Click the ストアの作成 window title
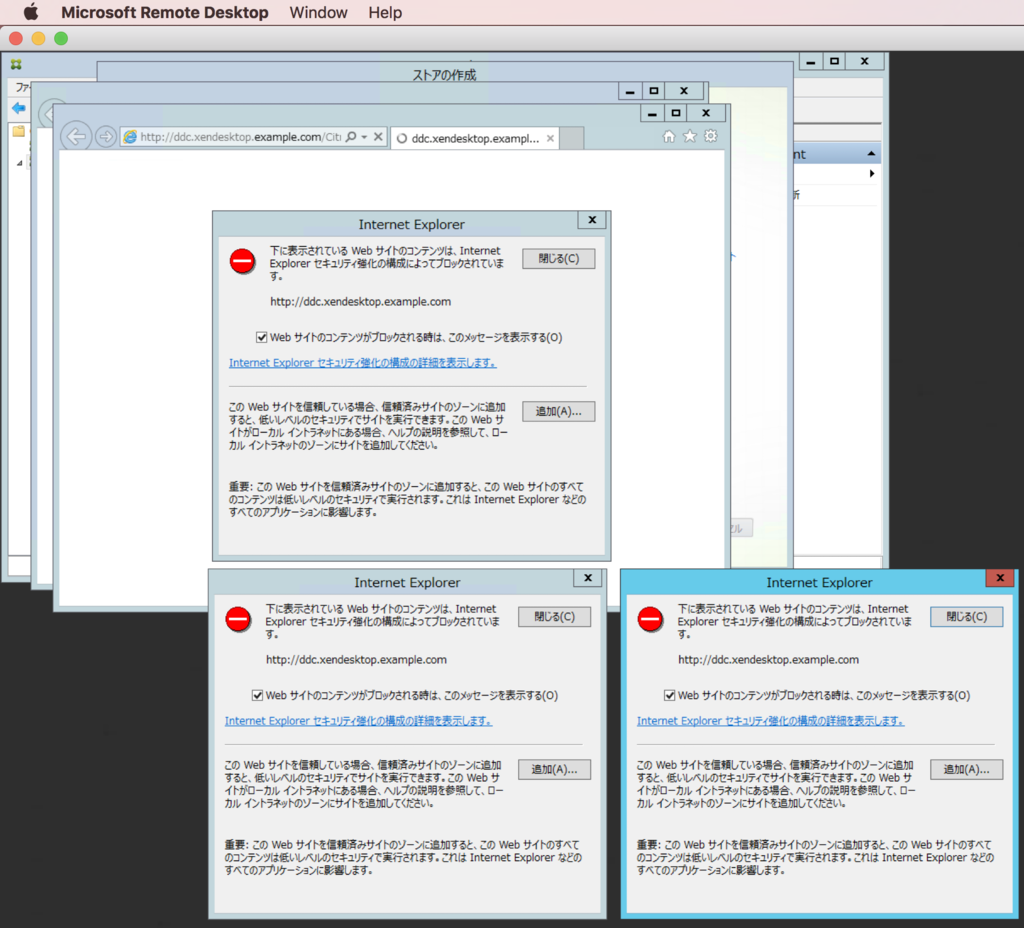The height and width of the screenshot is (928, 1024). [x=444, y=74]
